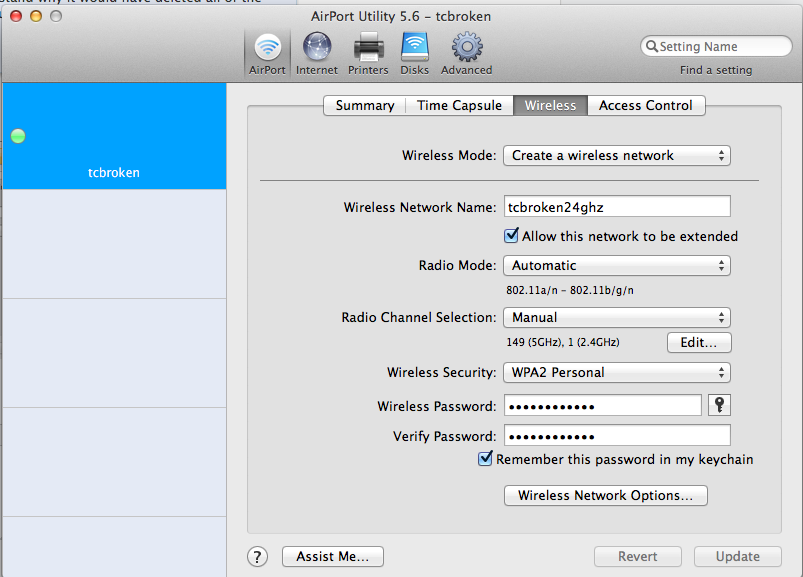The height and width of the screenshot is (577, 803).
Task: Switch to the Access Control tab
Action: click(x=646, y=105)
